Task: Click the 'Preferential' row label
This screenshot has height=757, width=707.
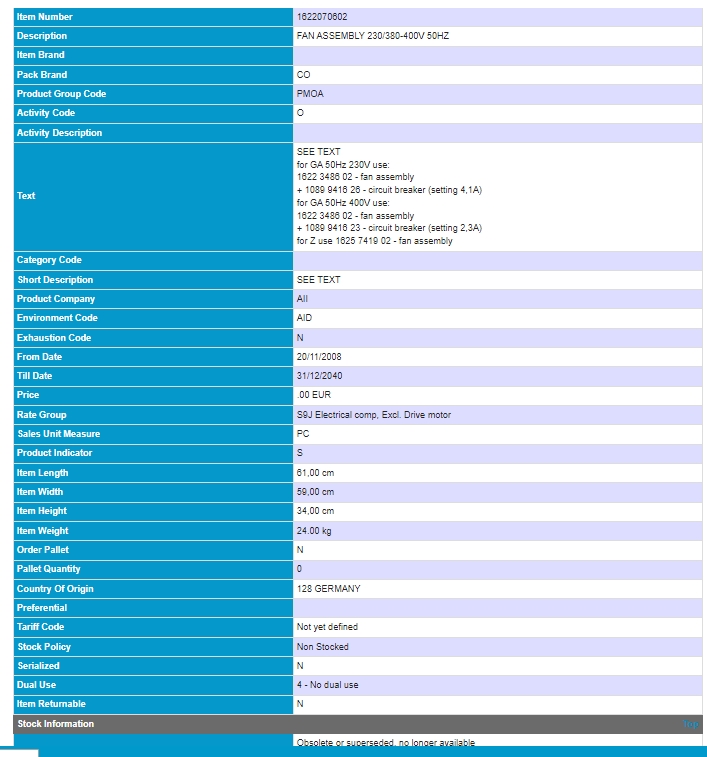Action: [x=42, y=608]
